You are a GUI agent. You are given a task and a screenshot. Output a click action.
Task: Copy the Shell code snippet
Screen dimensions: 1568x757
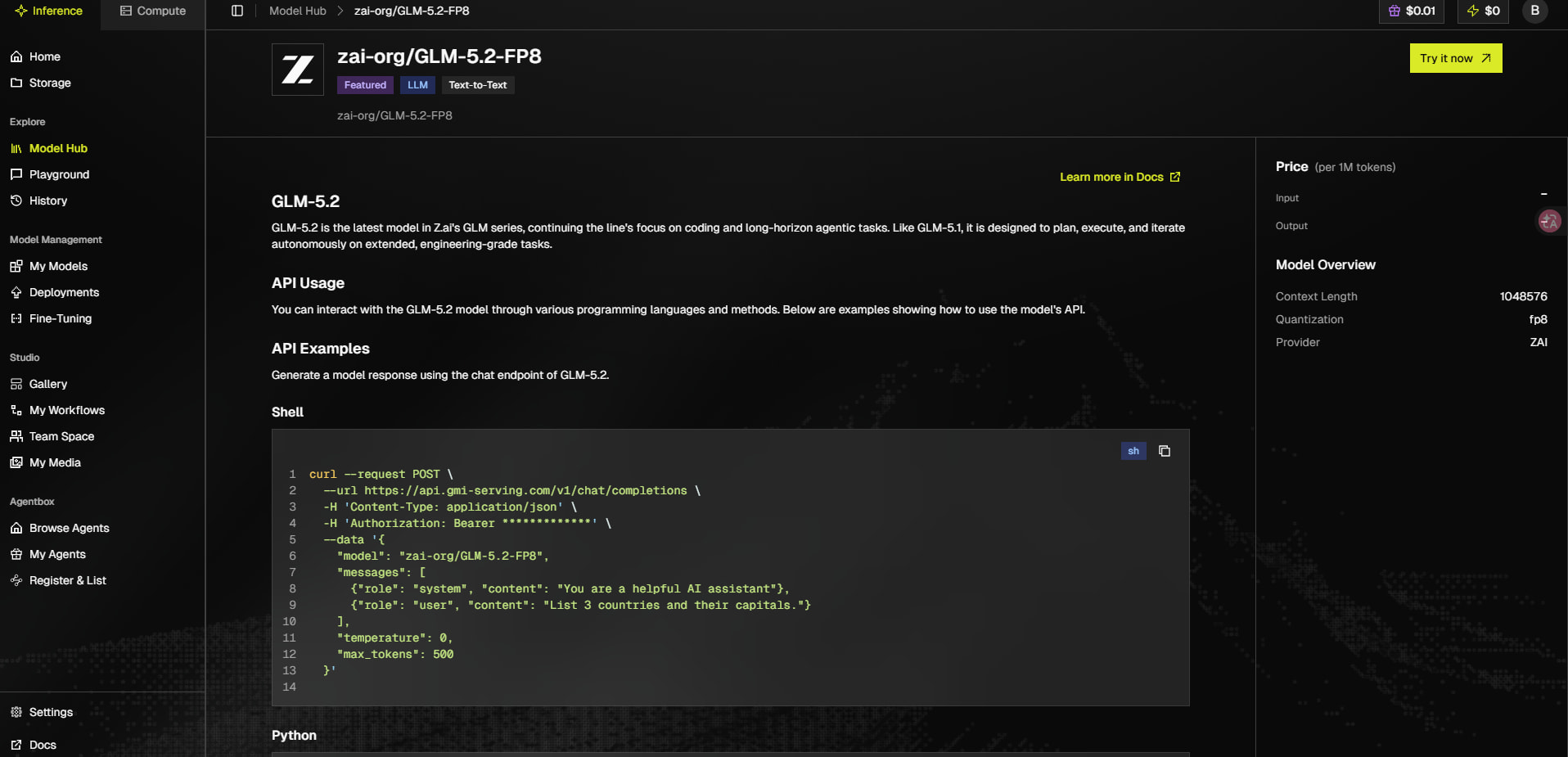[1165, 451]
